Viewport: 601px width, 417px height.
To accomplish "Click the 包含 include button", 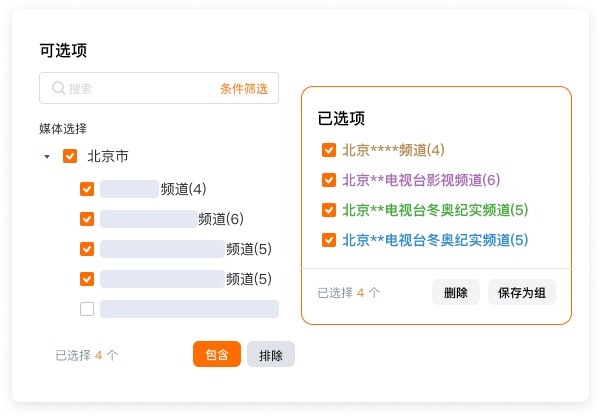I will coord(217,354).
